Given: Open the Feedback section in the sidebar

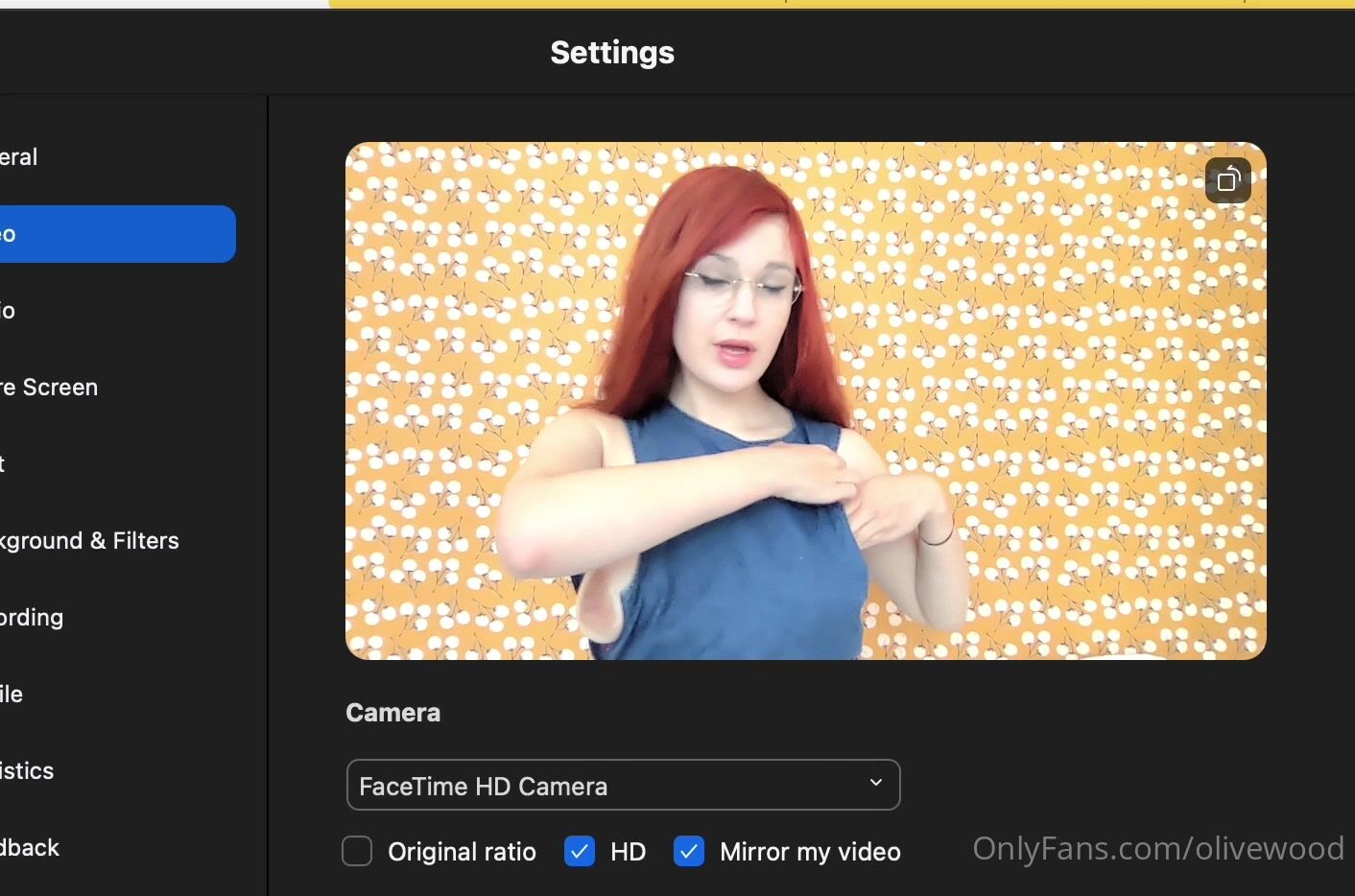Looking at the screenshot, I should [31, 848].
